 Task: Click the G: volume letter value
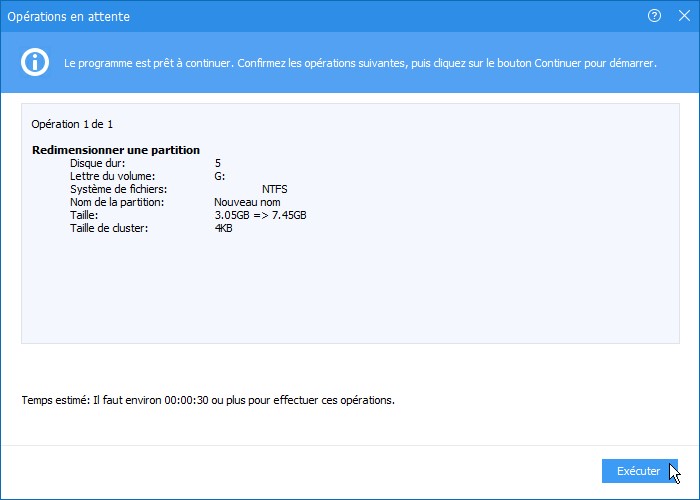point(220,175)
